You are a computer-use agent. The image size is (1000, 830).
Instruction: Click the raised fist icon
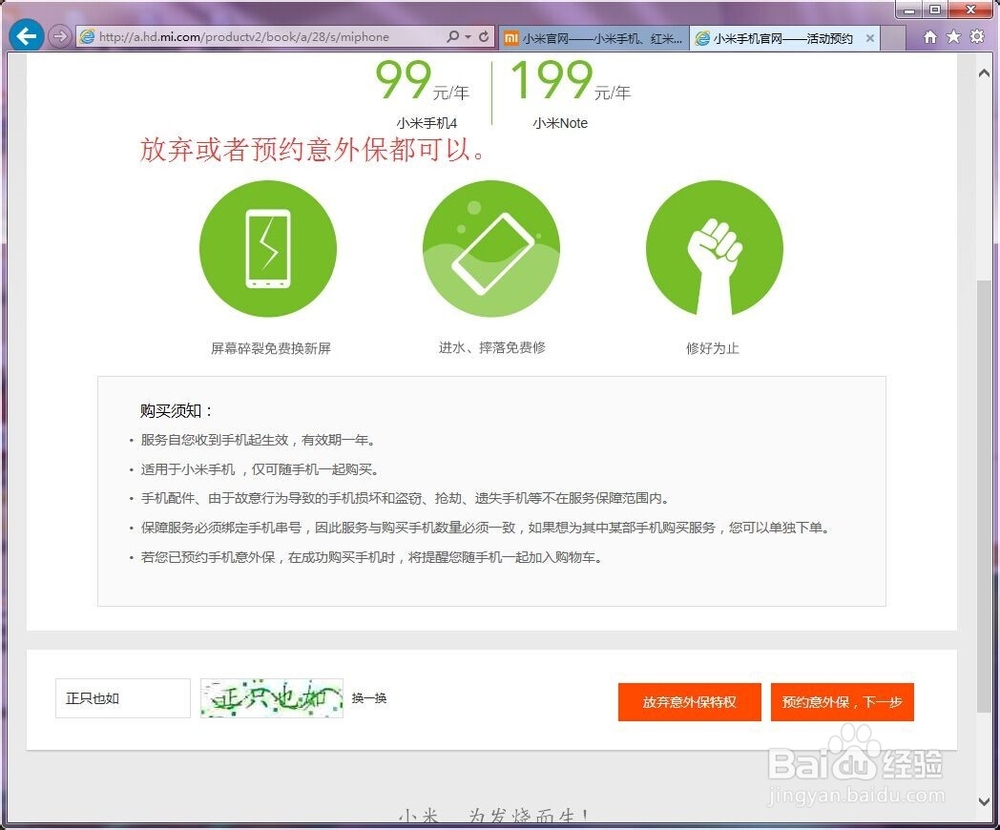click(x=714, y=249)
